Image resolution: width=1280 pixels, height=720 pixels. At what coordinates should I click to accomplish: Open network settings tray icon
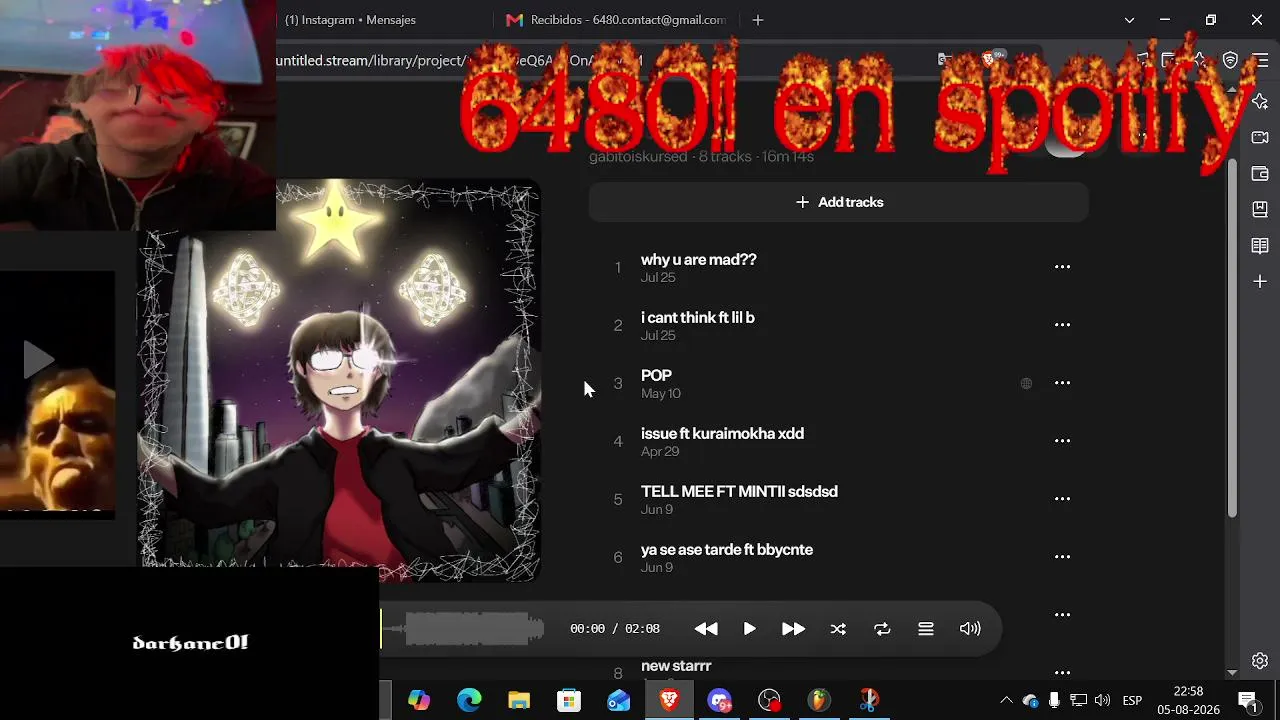(1078, 701)
